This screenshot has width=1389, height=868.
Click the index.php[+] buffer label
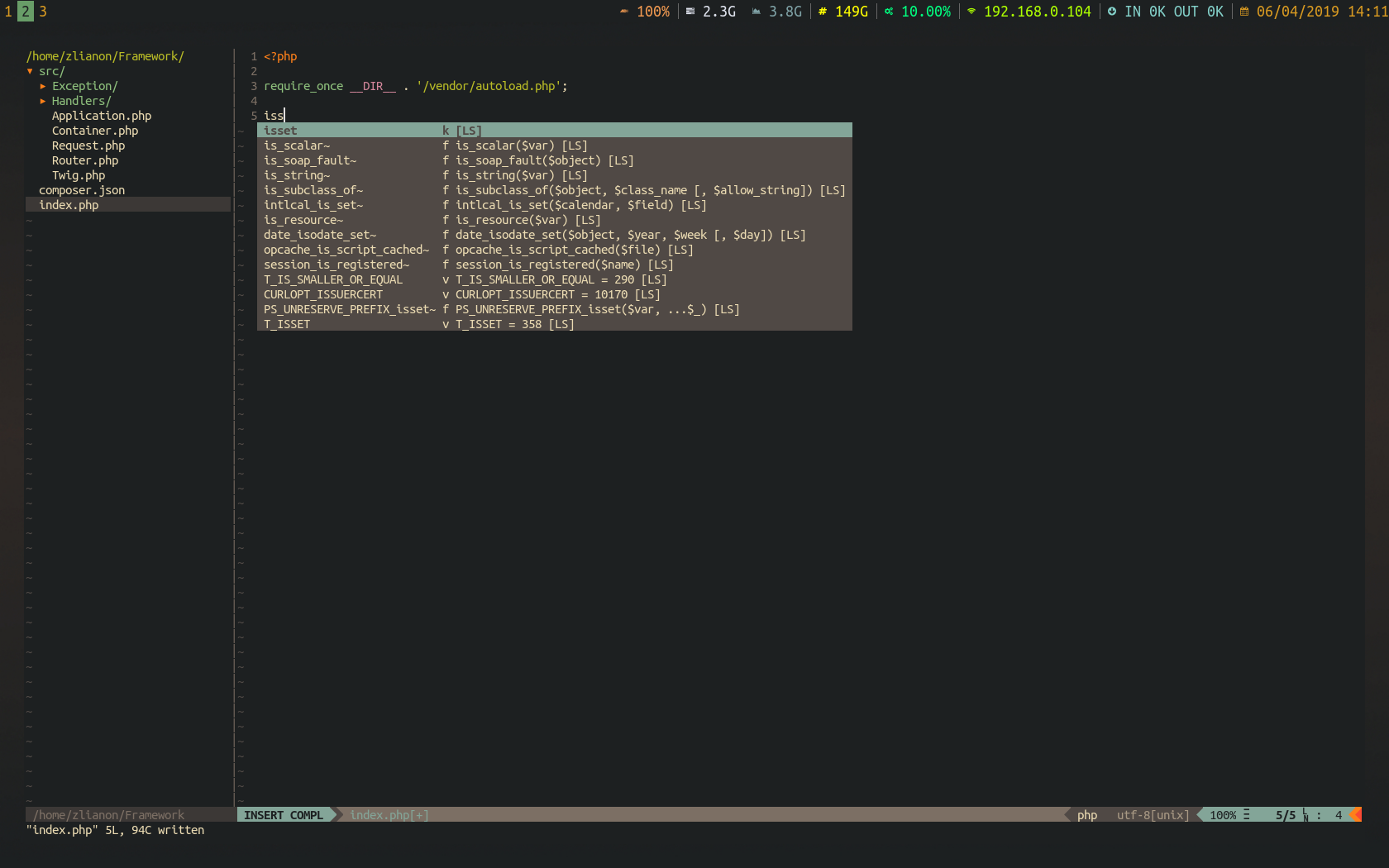point(387,814)
